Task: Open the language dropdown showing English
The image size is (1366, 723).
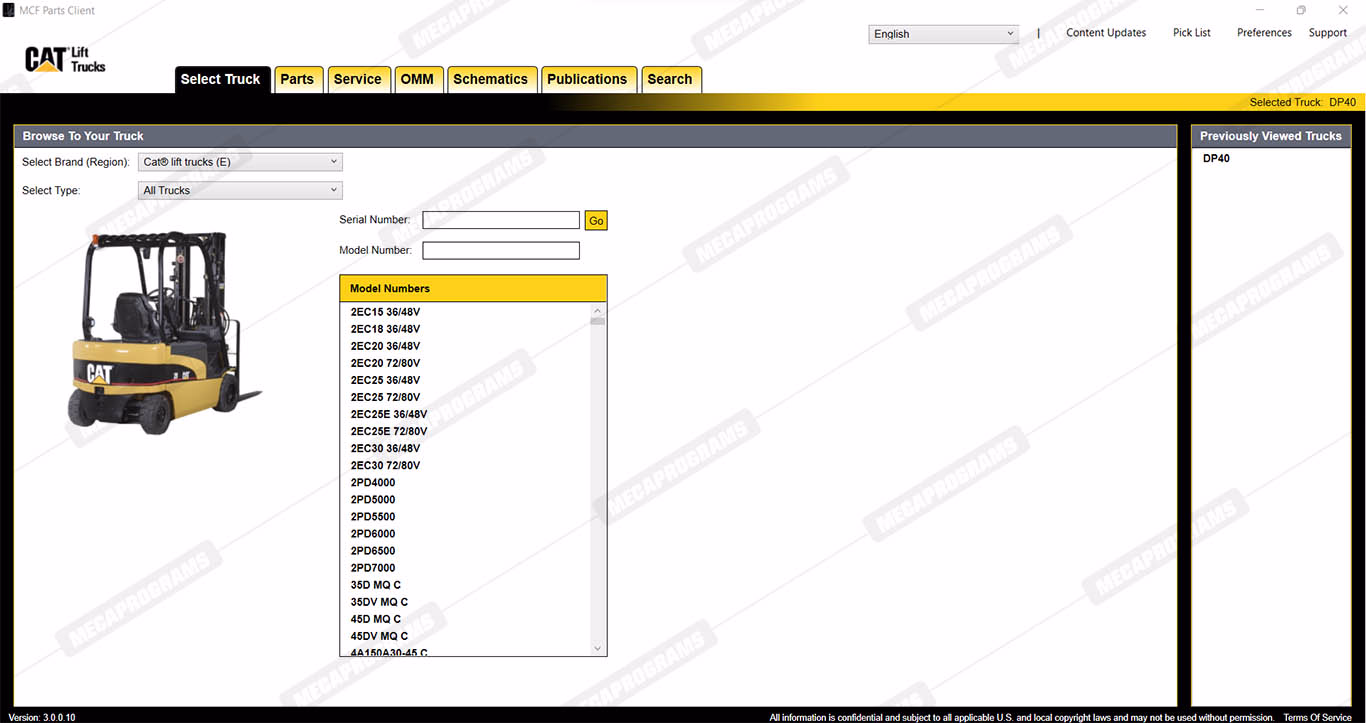Action: (x=943, y=34)
